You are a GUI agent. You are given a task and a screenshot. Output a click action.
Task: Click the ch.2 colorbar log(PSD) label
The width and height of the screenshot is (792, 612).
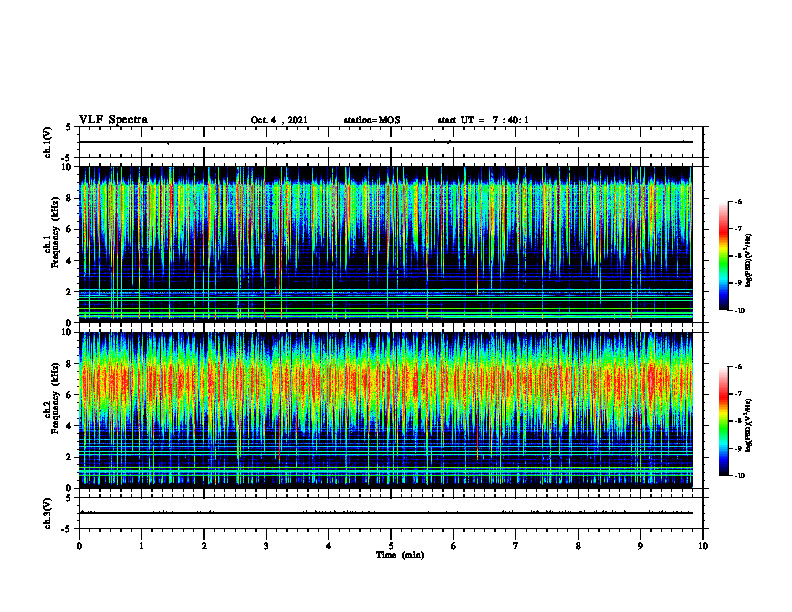pyautogui.click(x=749, y=426)
